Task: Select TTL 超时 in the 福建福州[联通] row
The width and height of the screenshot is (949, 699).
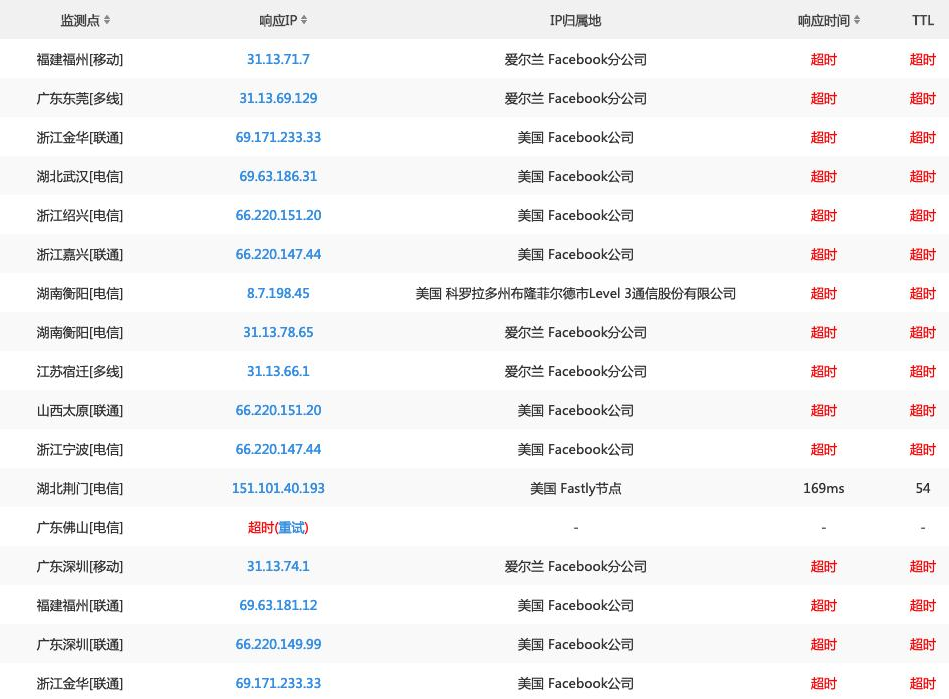Action: 922,605
